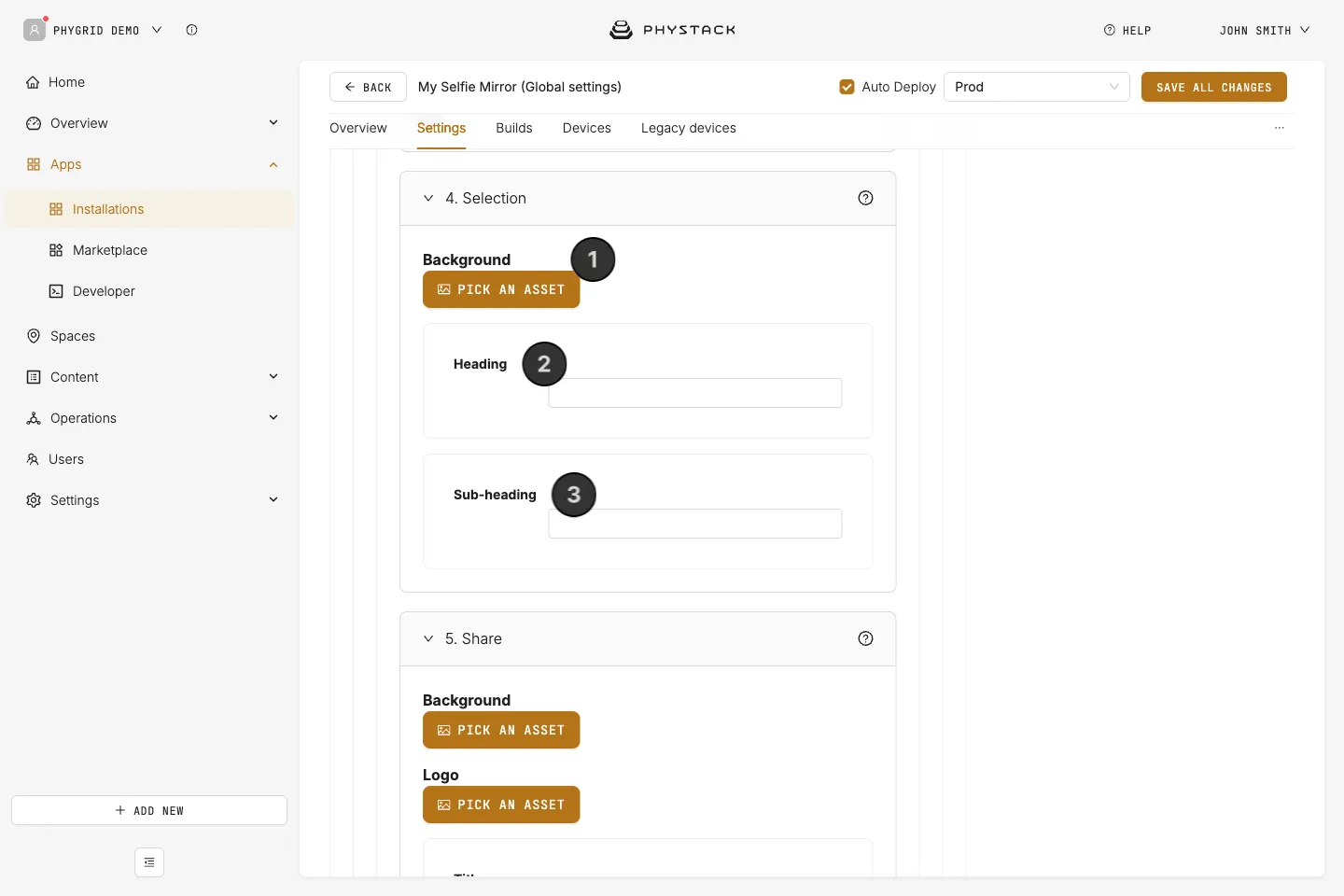Open the Builds tab

click(514, 128)
